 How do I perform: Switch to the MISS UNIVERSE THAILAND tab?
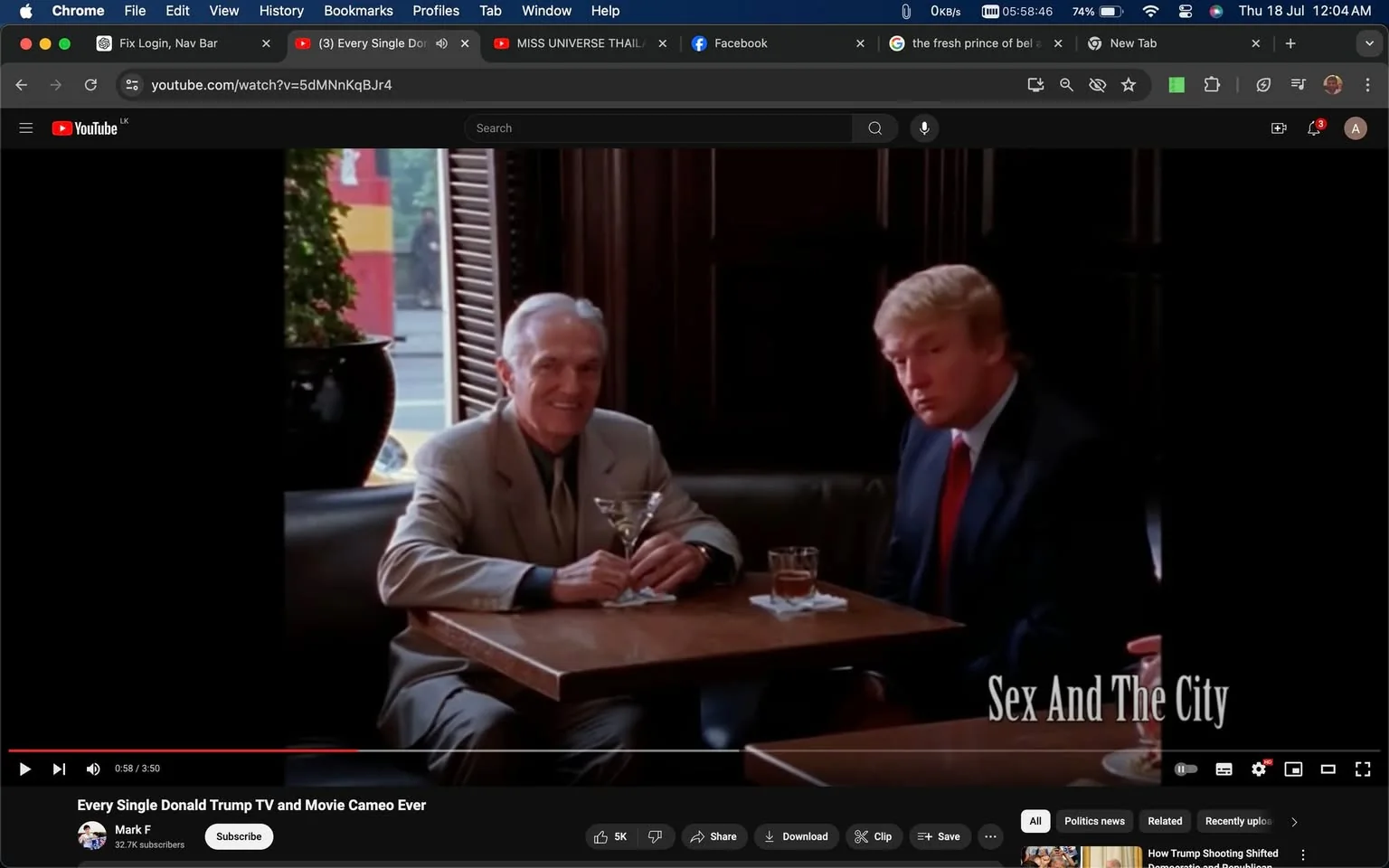click(x=581, y=43)
